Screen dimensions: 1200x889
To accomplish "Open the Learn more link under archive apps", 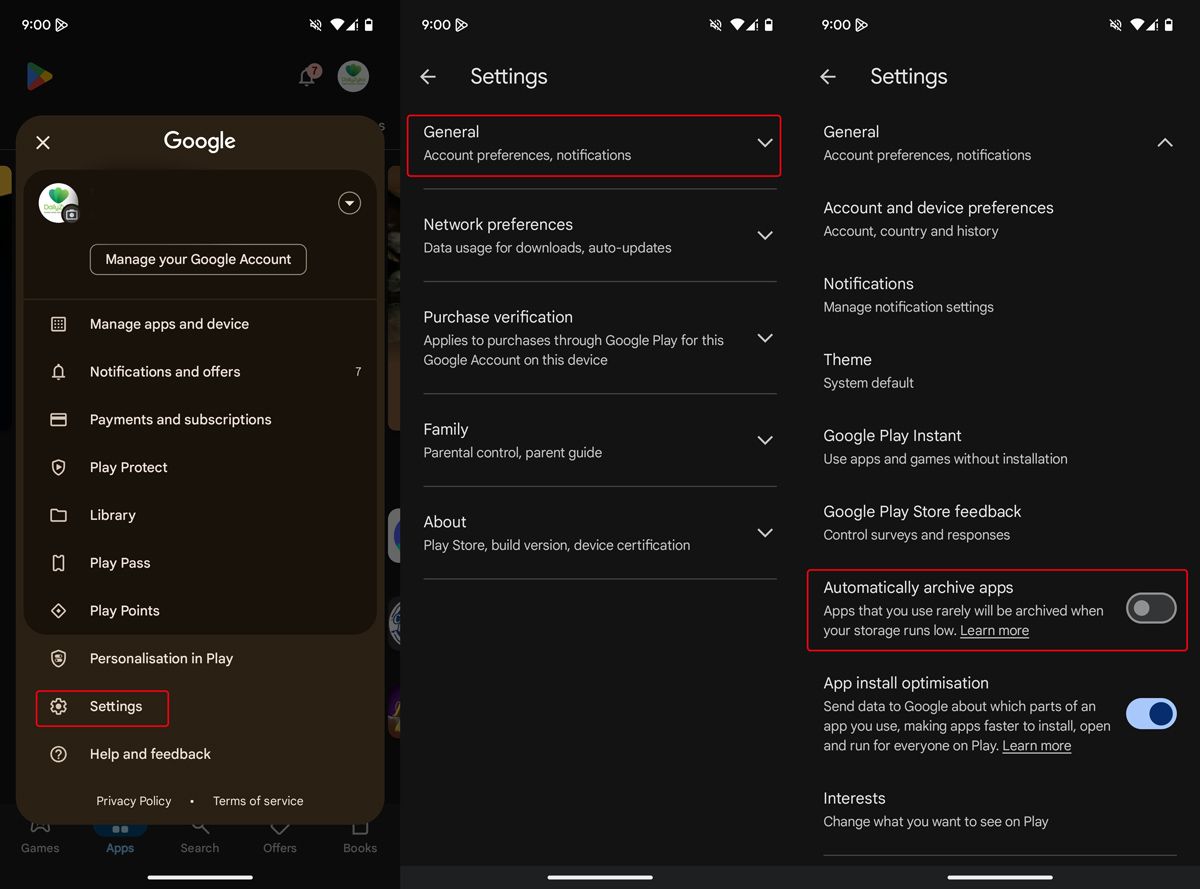I will pos(994,630).
